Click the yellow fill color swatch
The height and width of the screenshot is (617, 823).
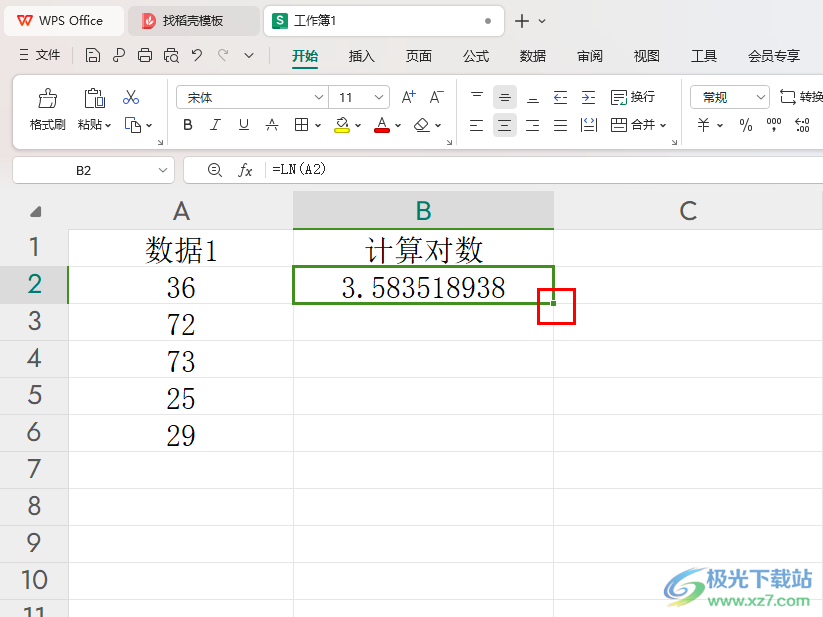[342, 125]
